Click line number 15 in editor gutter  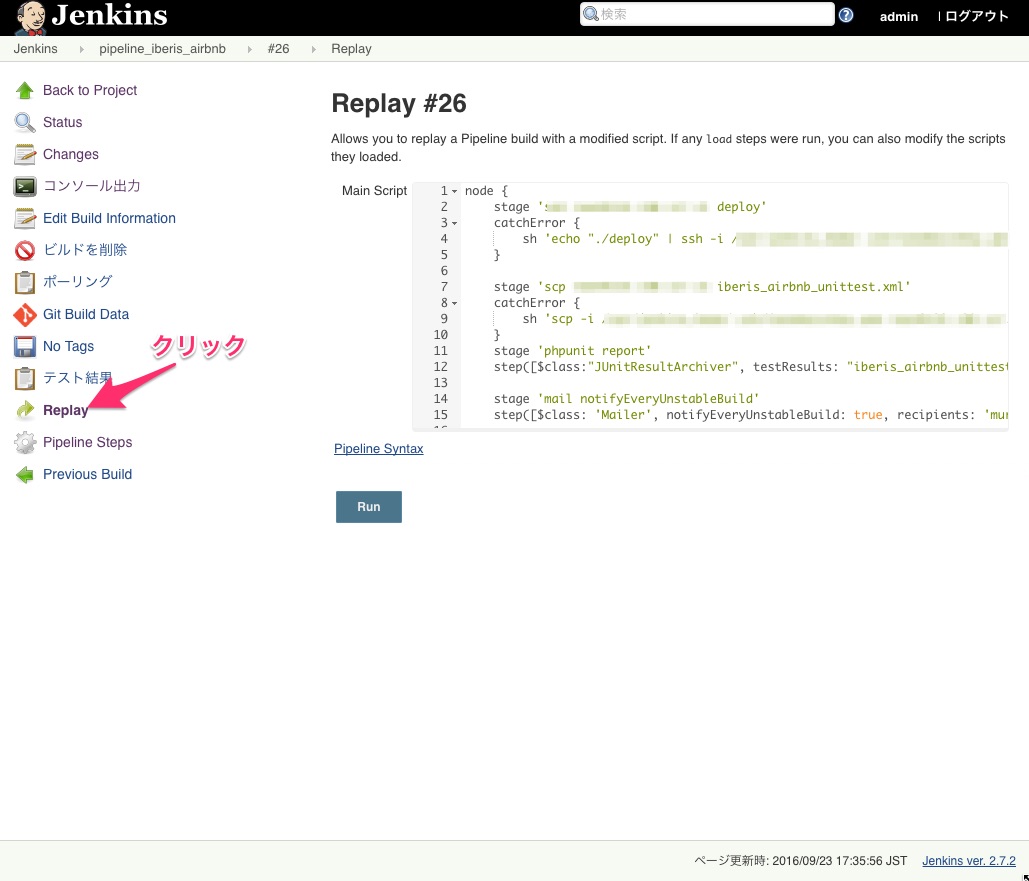(440, 414)
